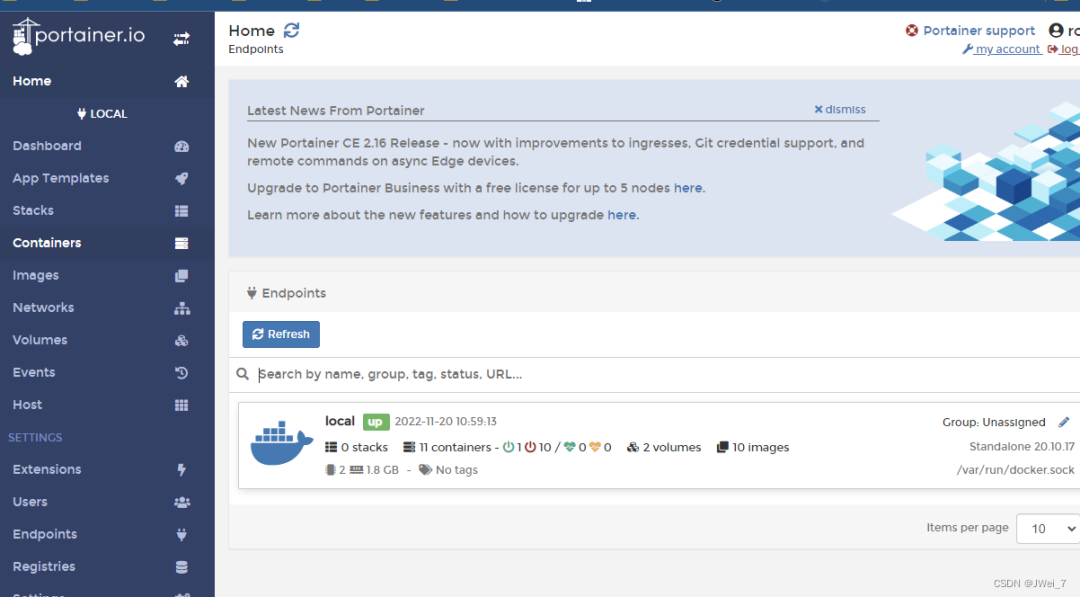The width and height of the screenshot is (1080, 597).
Task: Select the Events history icon
Action: click(x=181, y=372)
